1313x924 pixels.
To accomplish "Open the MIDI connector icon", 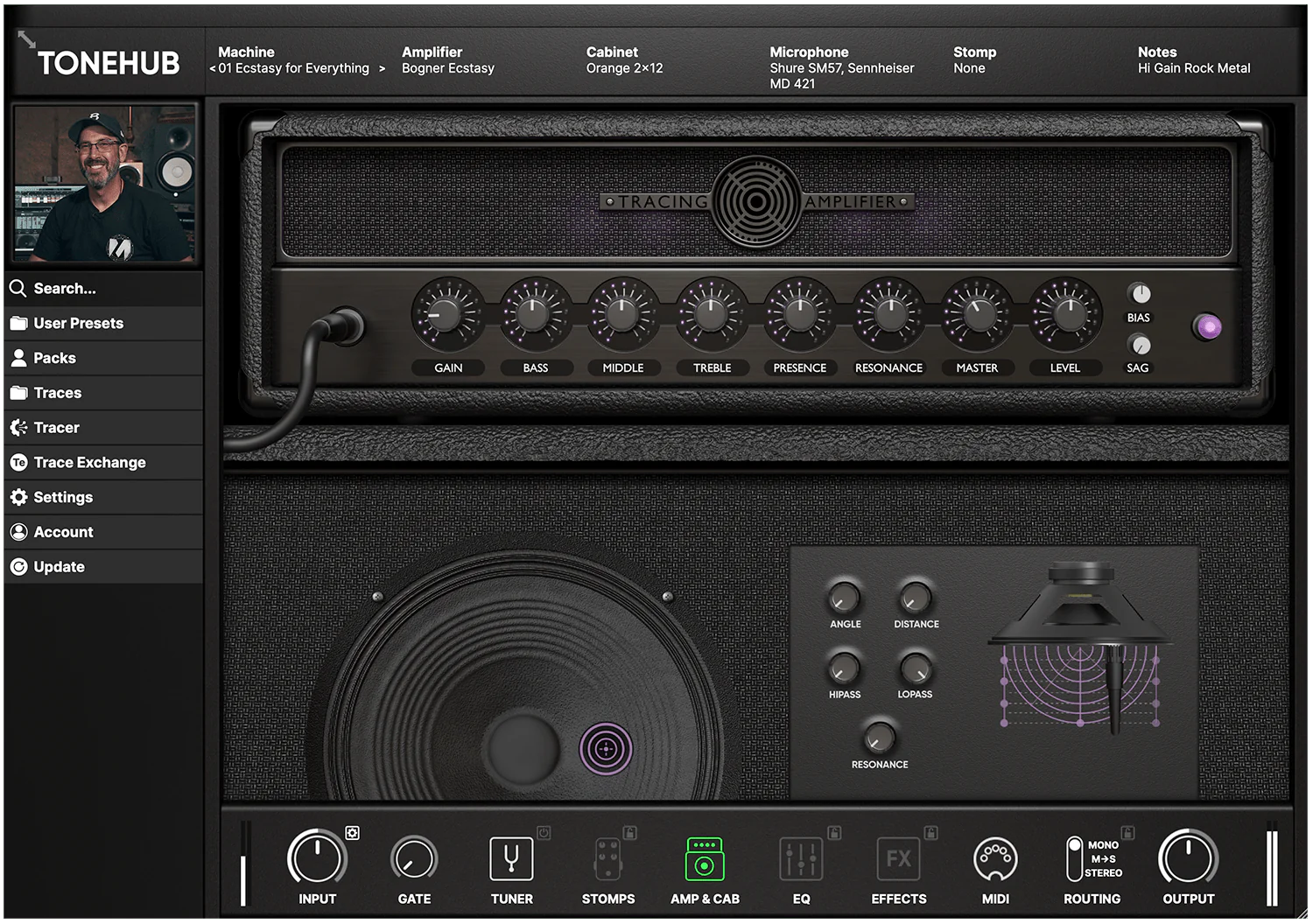I will 995,859.
